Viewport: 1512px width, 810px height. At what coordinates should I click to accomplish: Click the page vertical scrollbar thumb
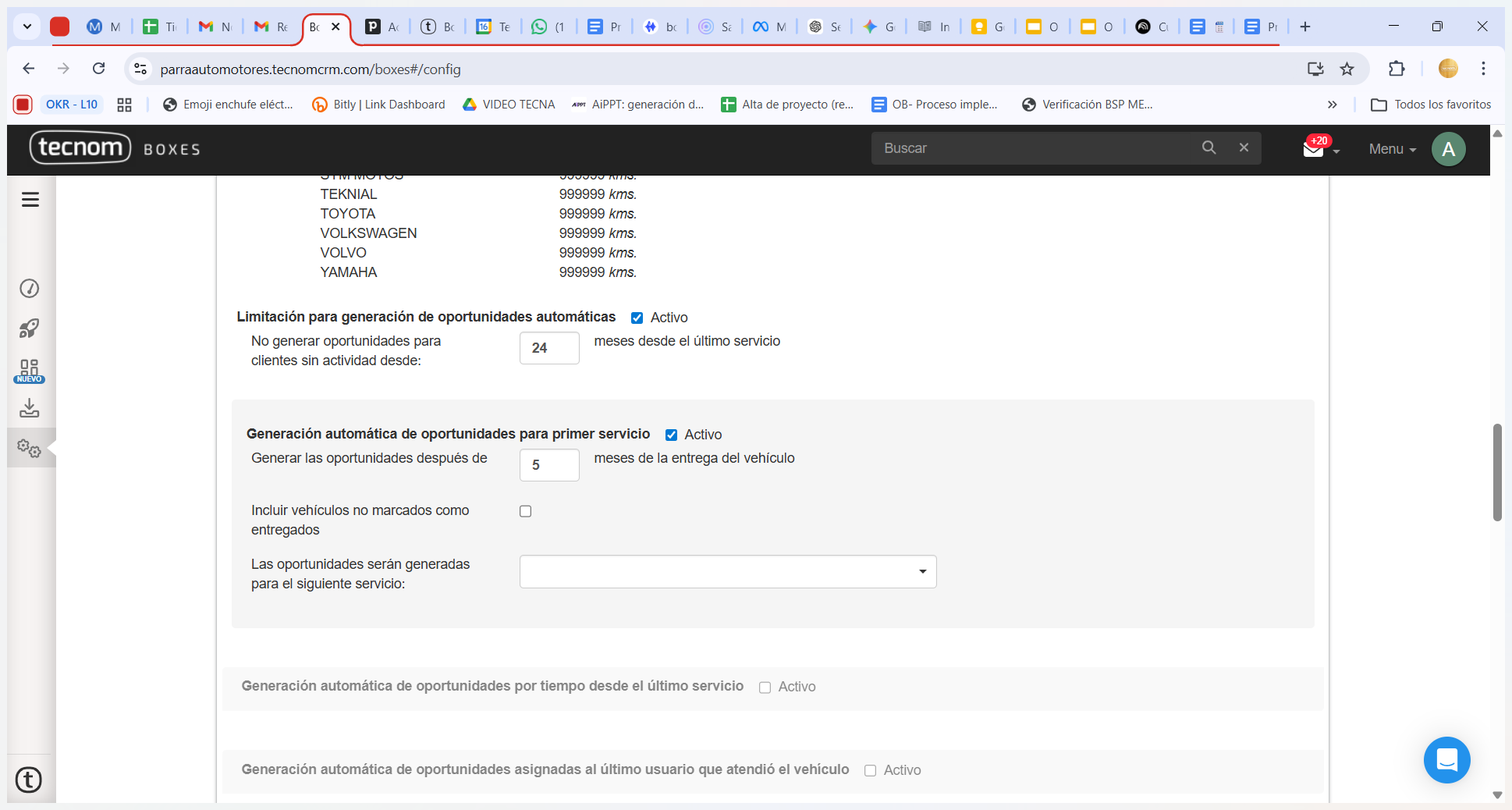(x=1496, y=472)
